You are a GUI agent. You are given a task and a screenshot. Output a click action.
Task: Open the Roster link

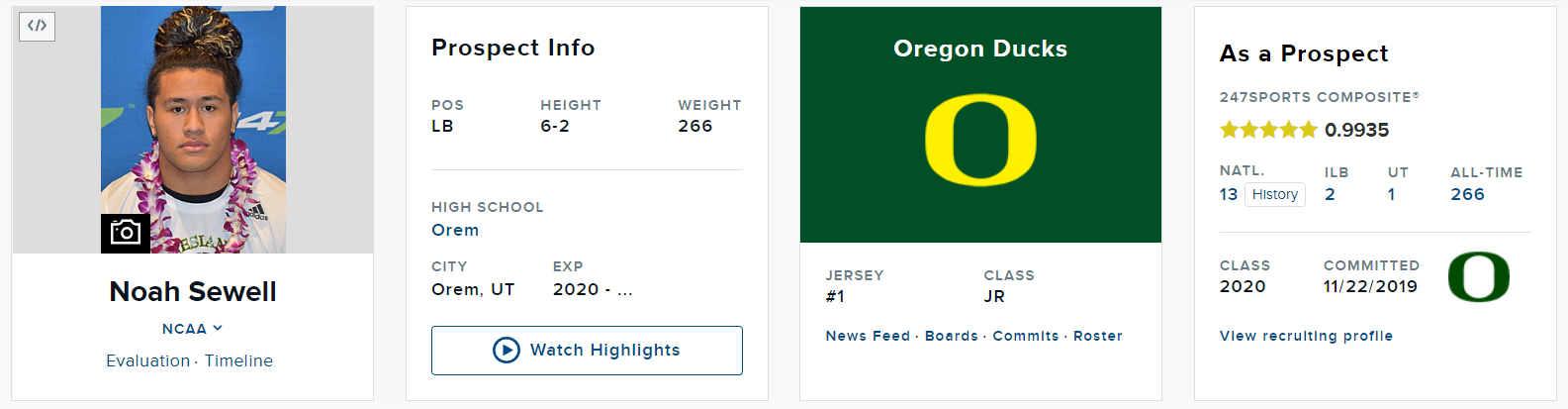coord(1098,336)
